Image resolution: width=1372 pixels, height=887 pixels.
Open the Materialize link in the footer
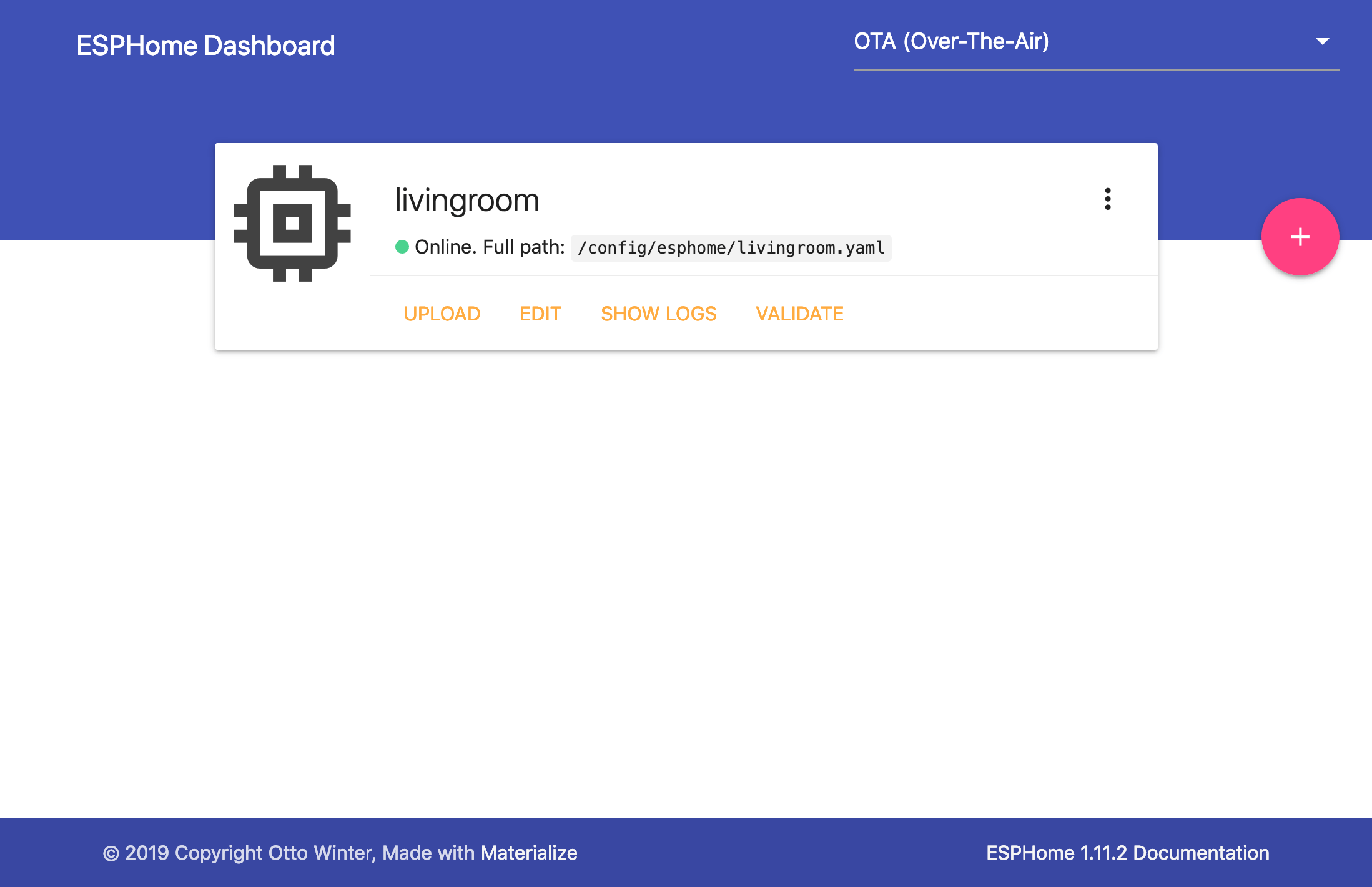point(528,852)
